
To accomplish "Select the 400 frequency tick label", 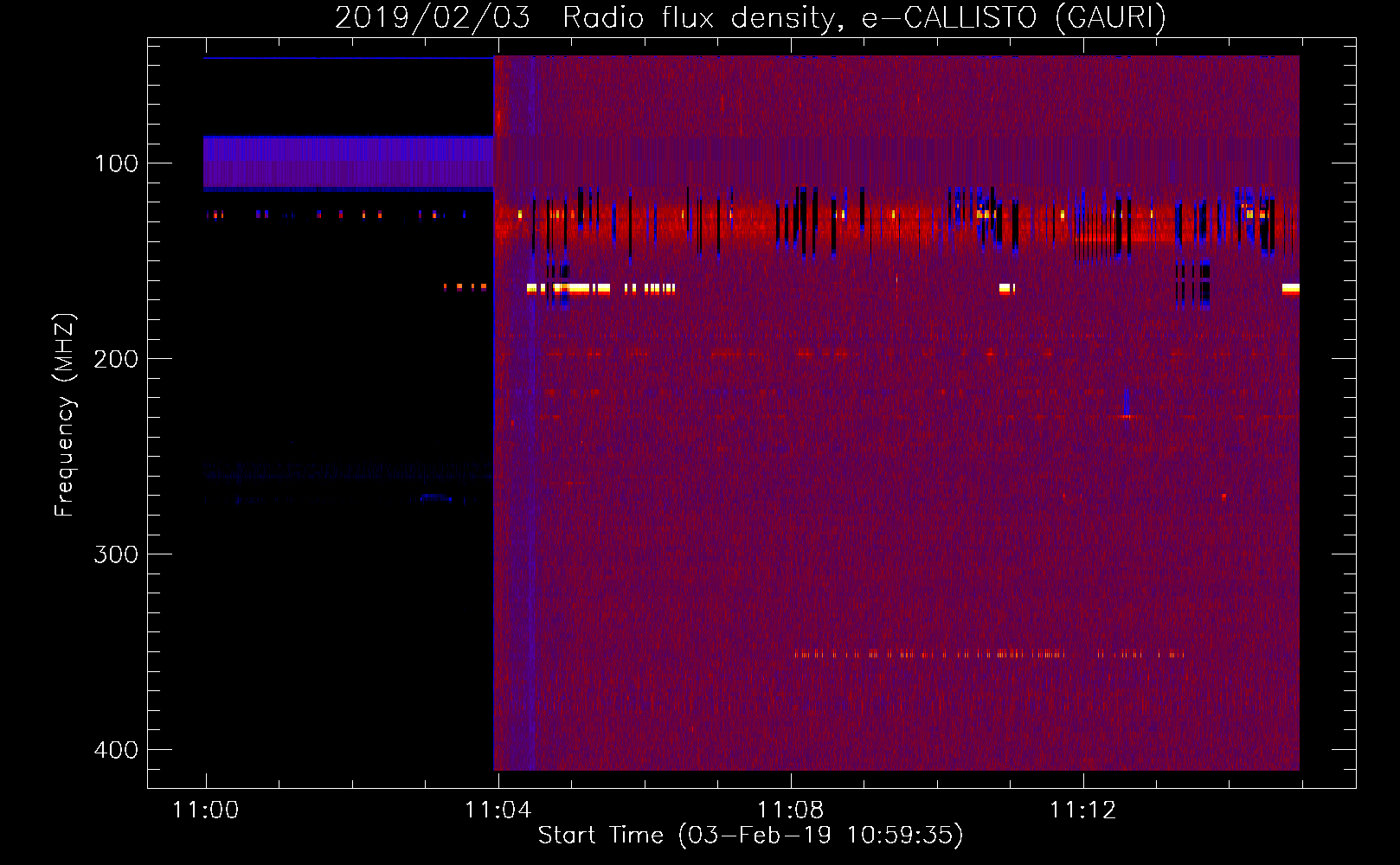I will coord(116,750).
